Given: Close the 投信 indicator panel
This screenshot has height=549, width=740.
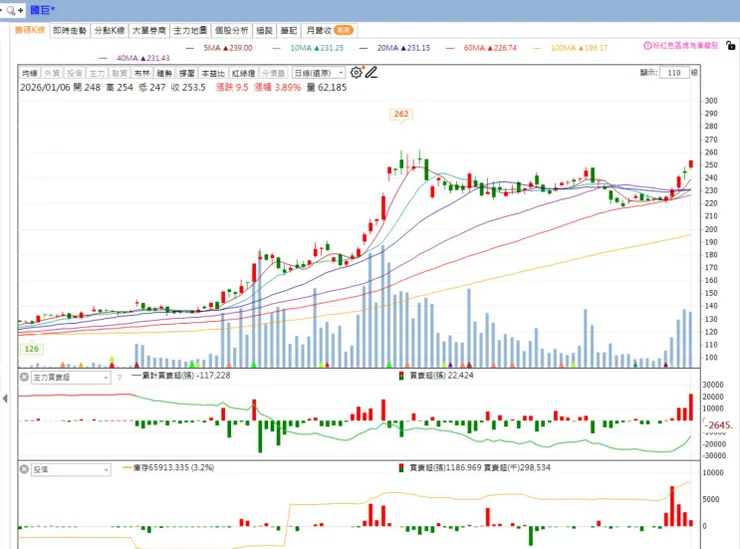Looking at the screenshot, I should click(24, 469).
